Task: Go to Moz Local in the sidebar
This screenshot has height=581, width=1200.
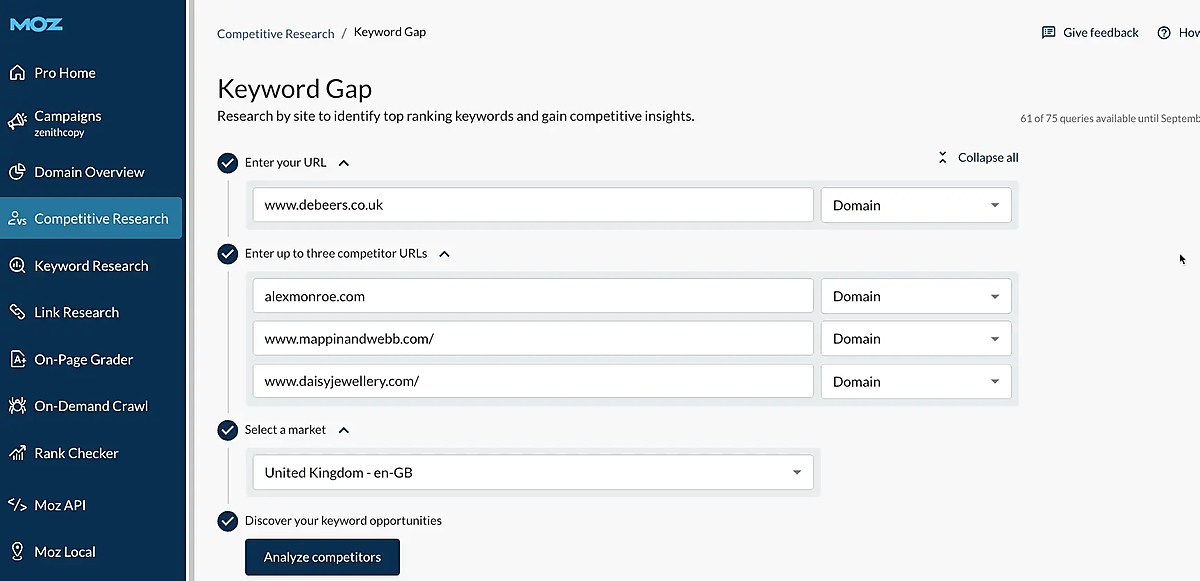Action: 64,552
